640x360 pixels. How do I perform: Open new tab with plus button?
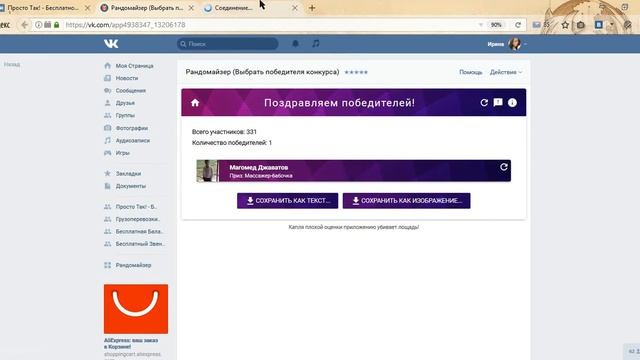[312, 8]
